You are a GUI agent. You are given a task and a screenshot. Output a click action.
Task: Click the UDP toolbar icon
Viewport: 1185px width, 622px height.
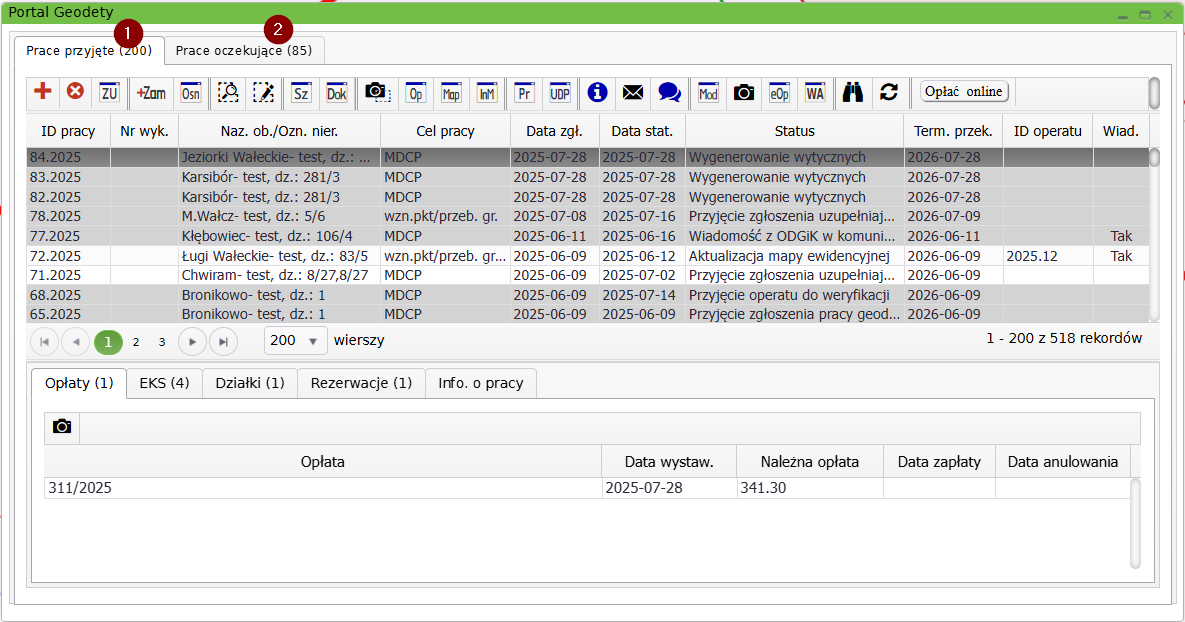click(560, 92)
